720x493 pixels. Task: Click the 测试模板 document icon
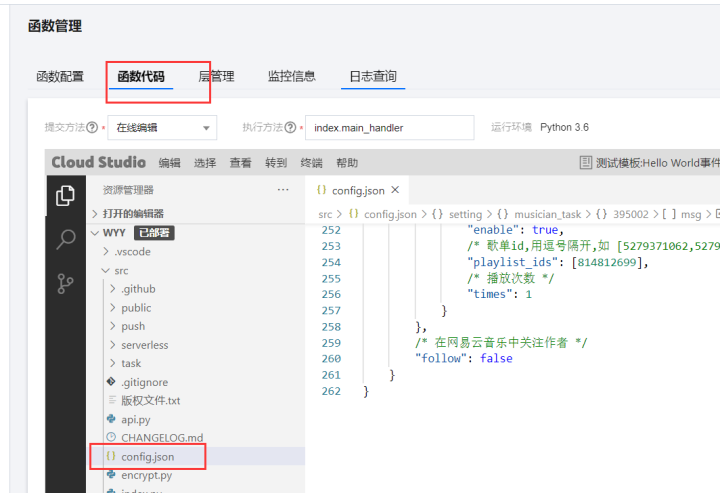coord(586,163)
